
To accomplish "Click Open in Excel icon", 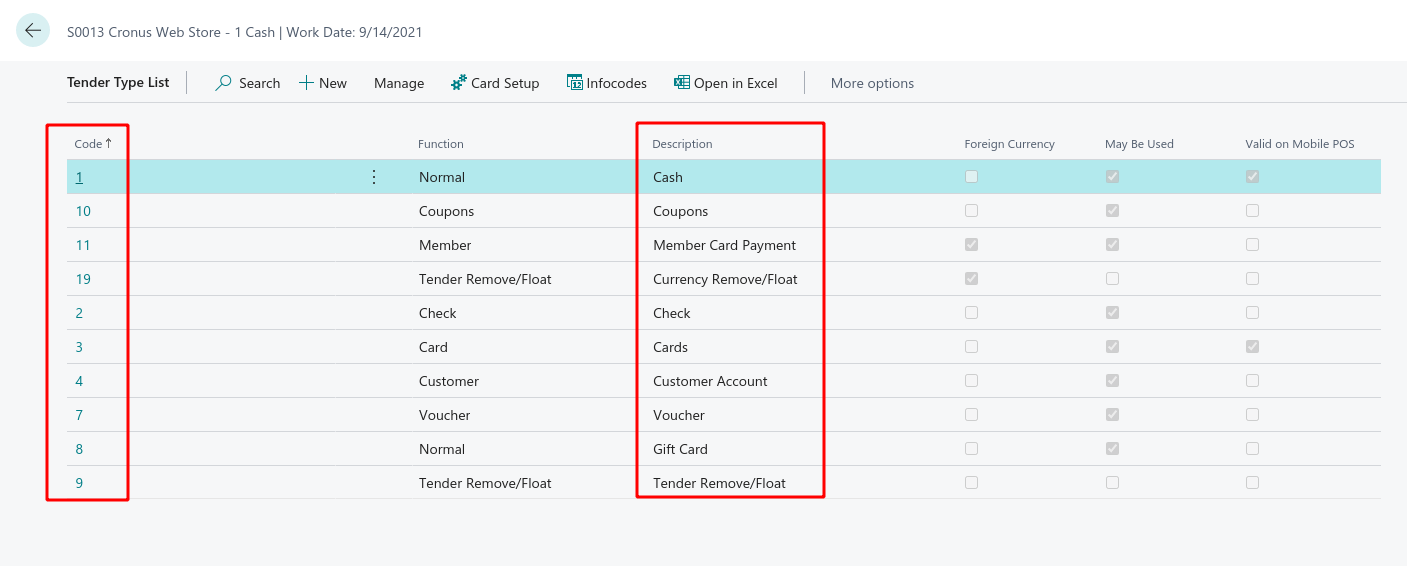I will pyautogui.click(x=682, y=83).
